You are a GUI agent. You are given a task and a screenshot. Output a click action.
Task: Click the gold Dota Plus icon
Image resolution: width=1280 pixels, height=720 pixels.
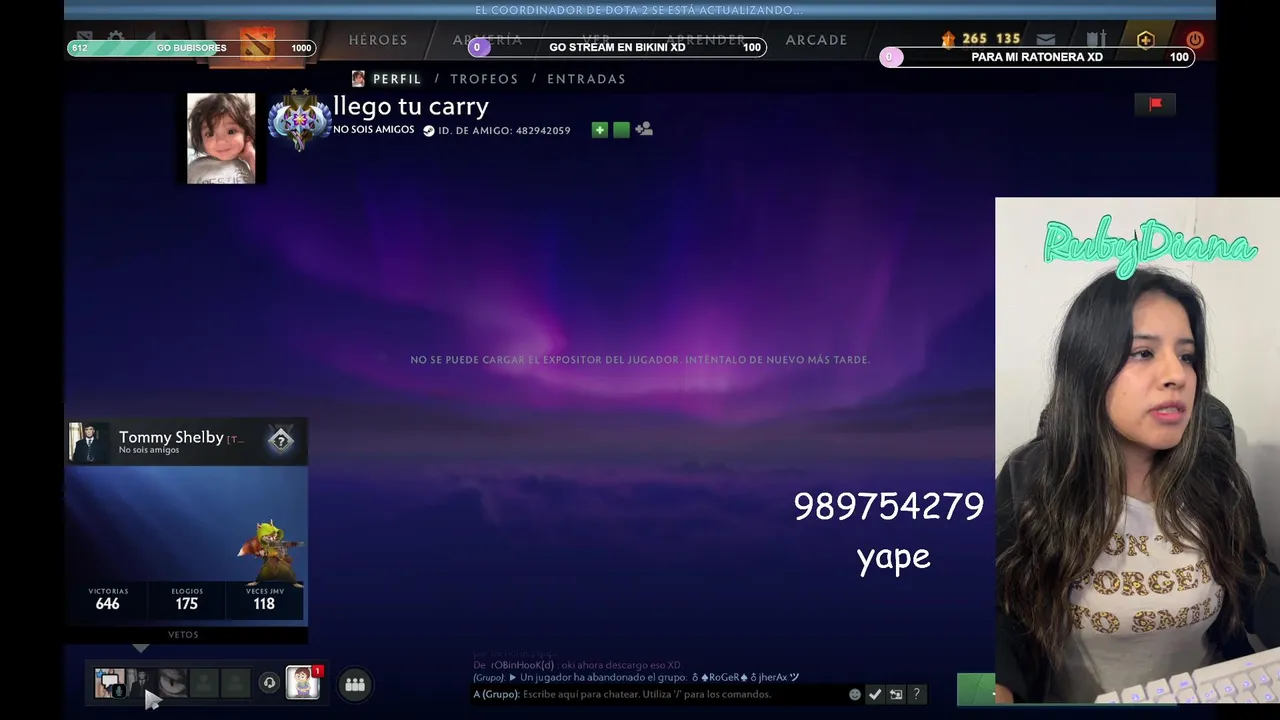(1146, 40)
